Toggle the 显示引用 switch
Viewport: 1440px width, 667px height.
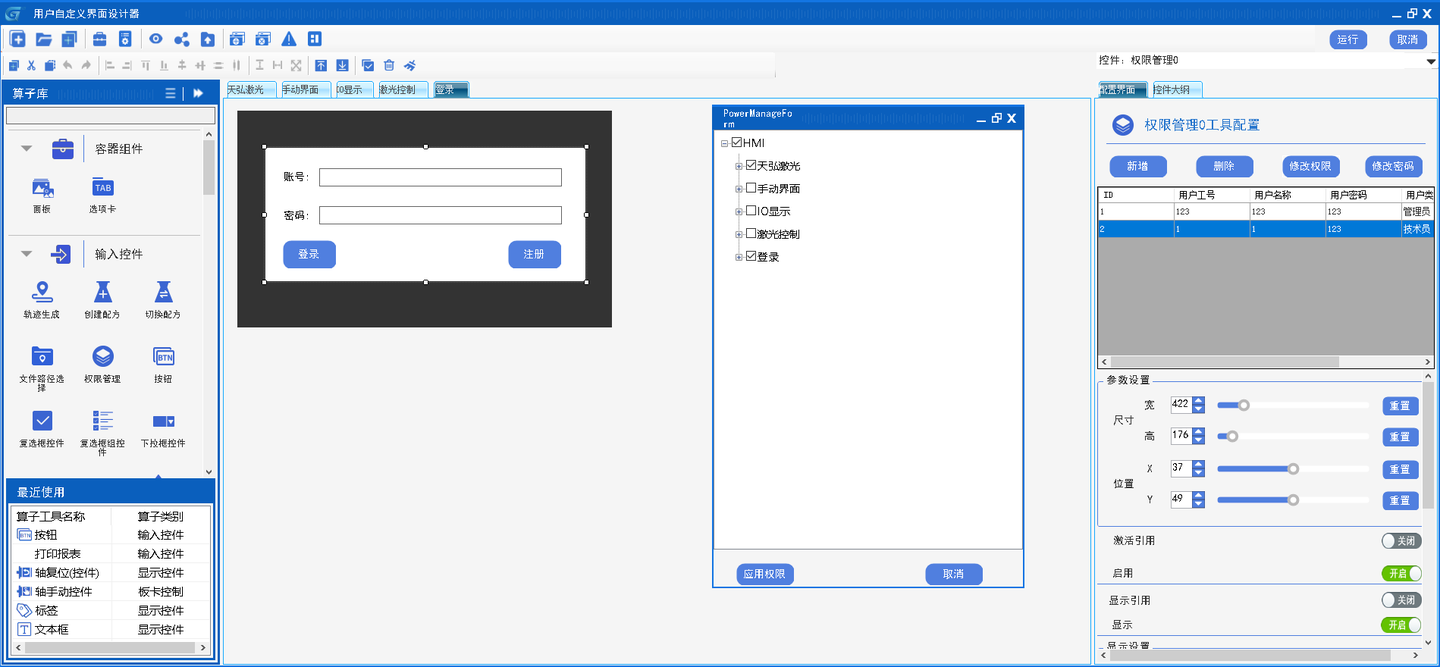pos(1401,600)
